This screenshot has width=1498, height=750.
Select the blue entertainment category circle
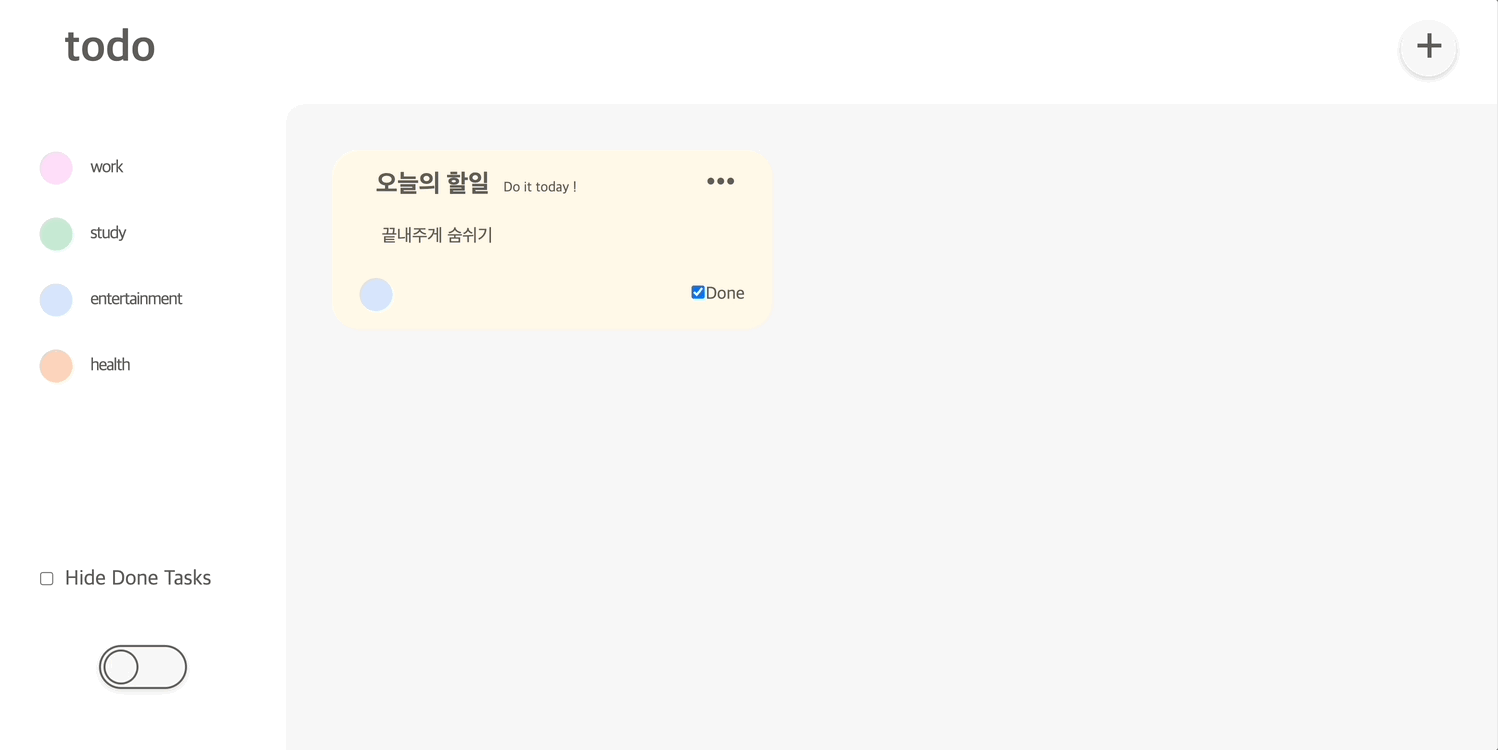pyautogui.click(x=56, y=300)
